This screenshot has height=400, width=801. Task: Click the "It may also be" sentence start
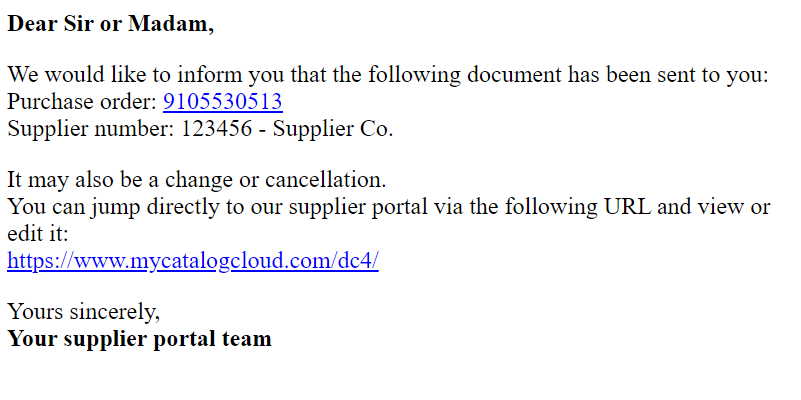pos(70,181)
